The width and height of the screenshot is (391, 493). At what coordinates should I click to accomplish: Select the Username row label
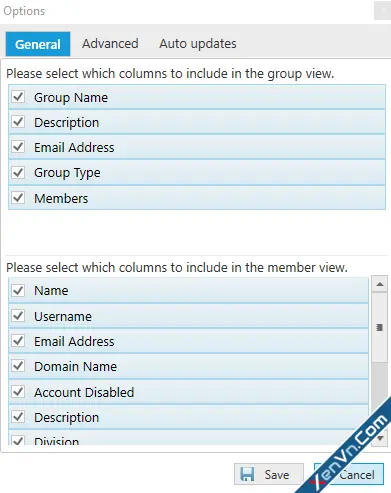point(63,316)
